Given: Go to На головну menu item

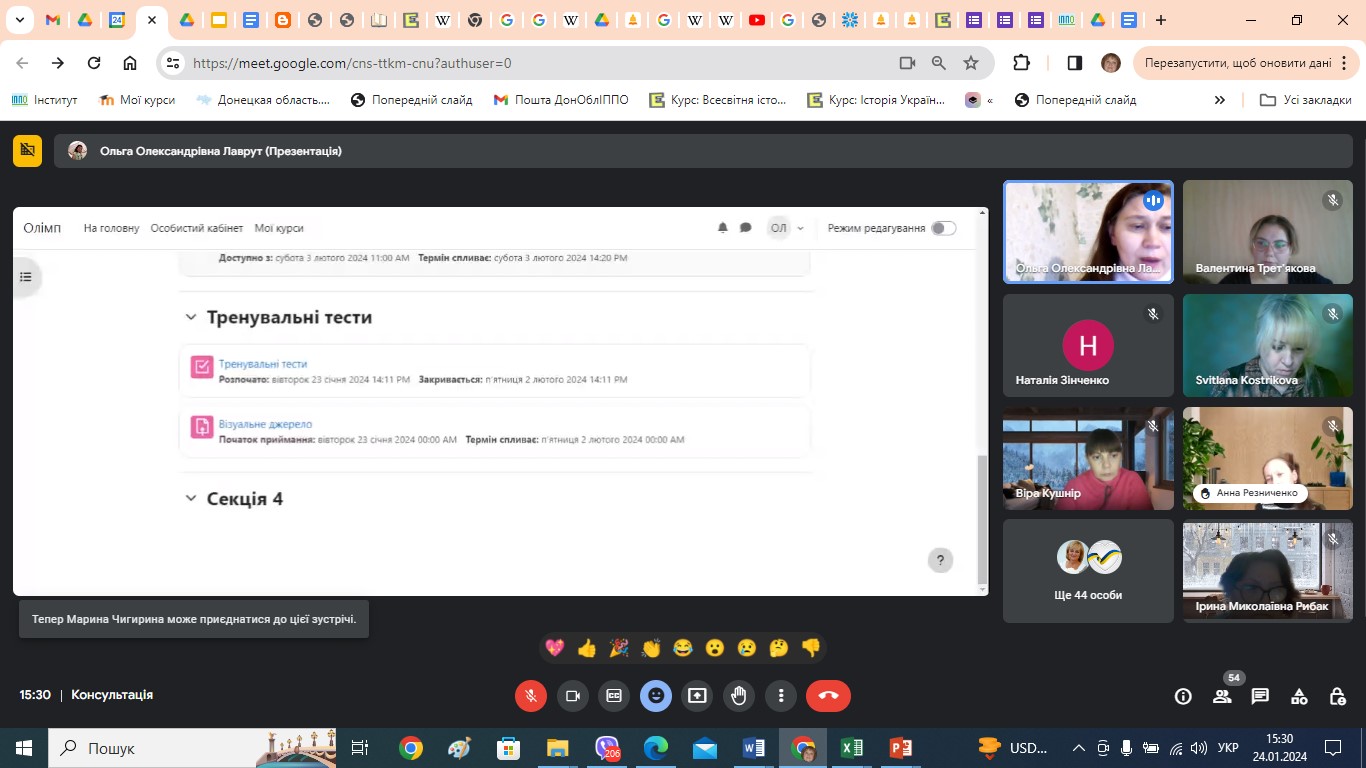Looking at the screenshot, I should click(111, 228).
